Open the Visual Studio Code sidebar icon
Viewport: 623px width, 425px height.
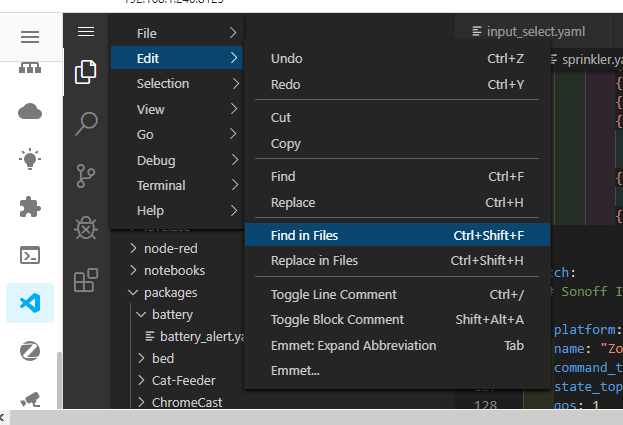[30, 302]
